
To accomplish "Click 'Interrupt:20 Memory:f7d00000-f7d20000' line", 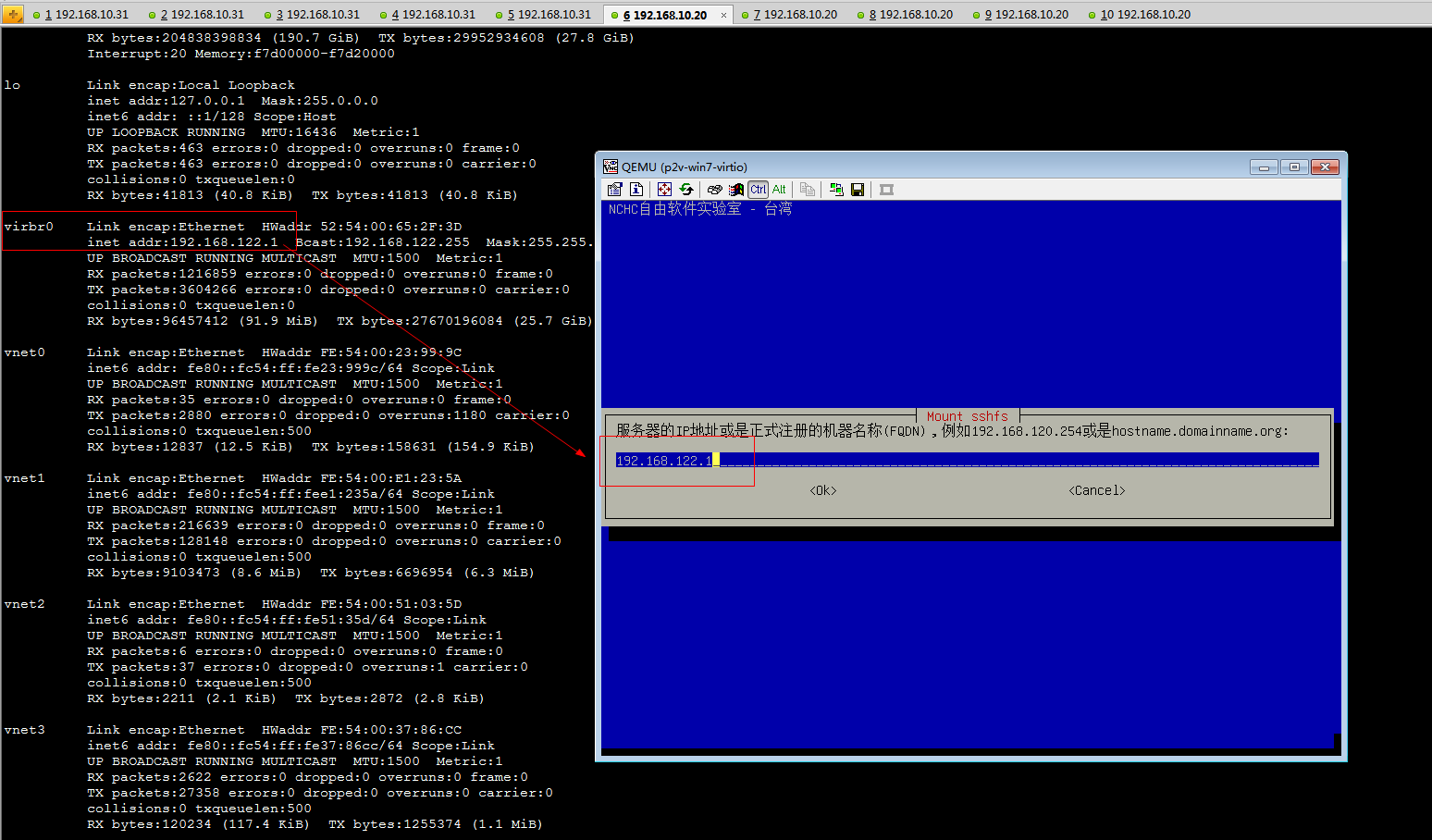I will tap(241, 54).
